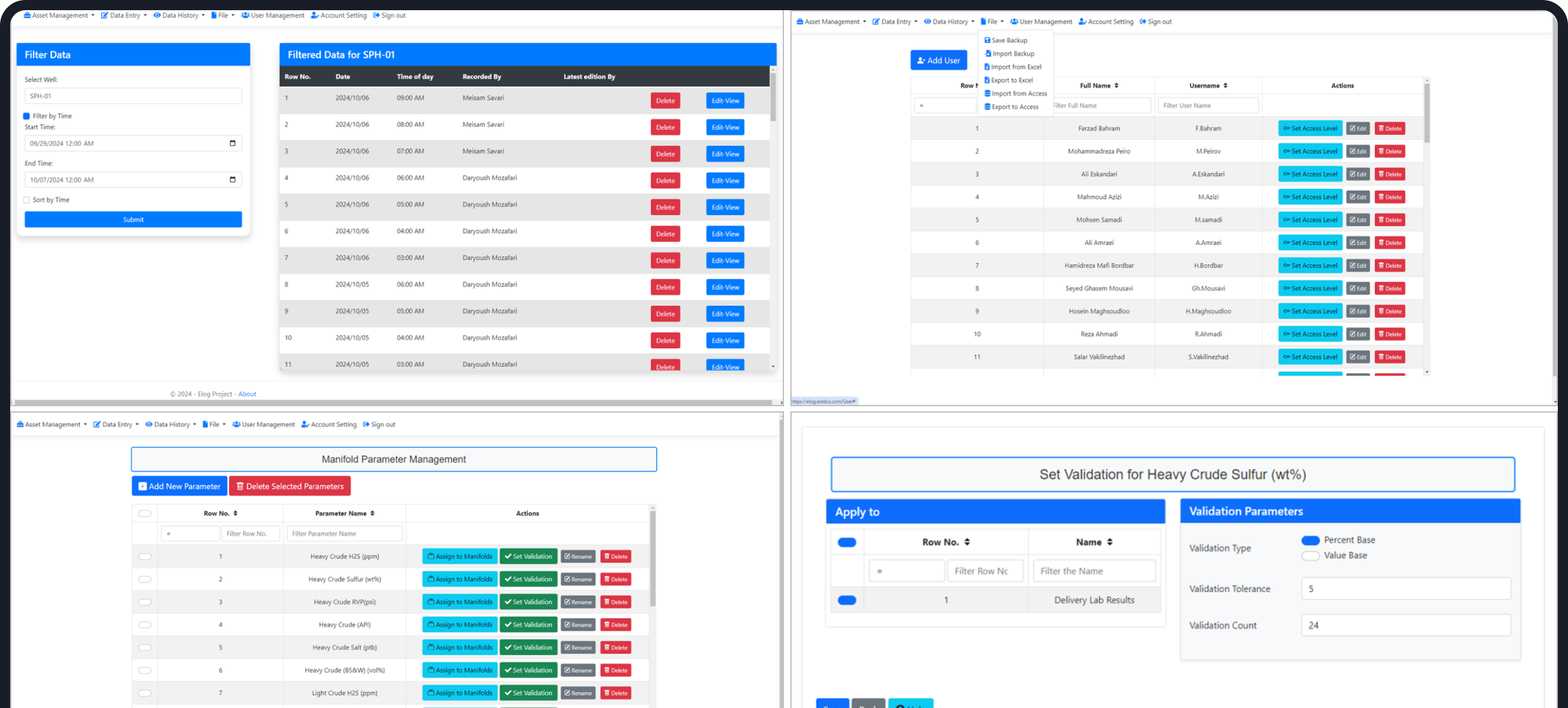The width and height of the screenshot is (1568, 708).
Task: Click sort arrows next to Parameter Name
Action: (x=372, y=513)
